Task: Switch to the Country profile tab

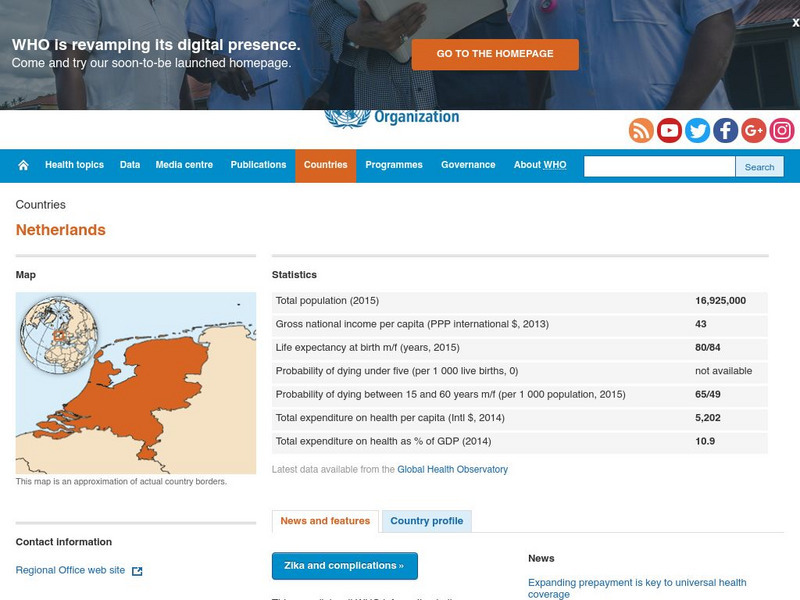Action: (427, 521)
